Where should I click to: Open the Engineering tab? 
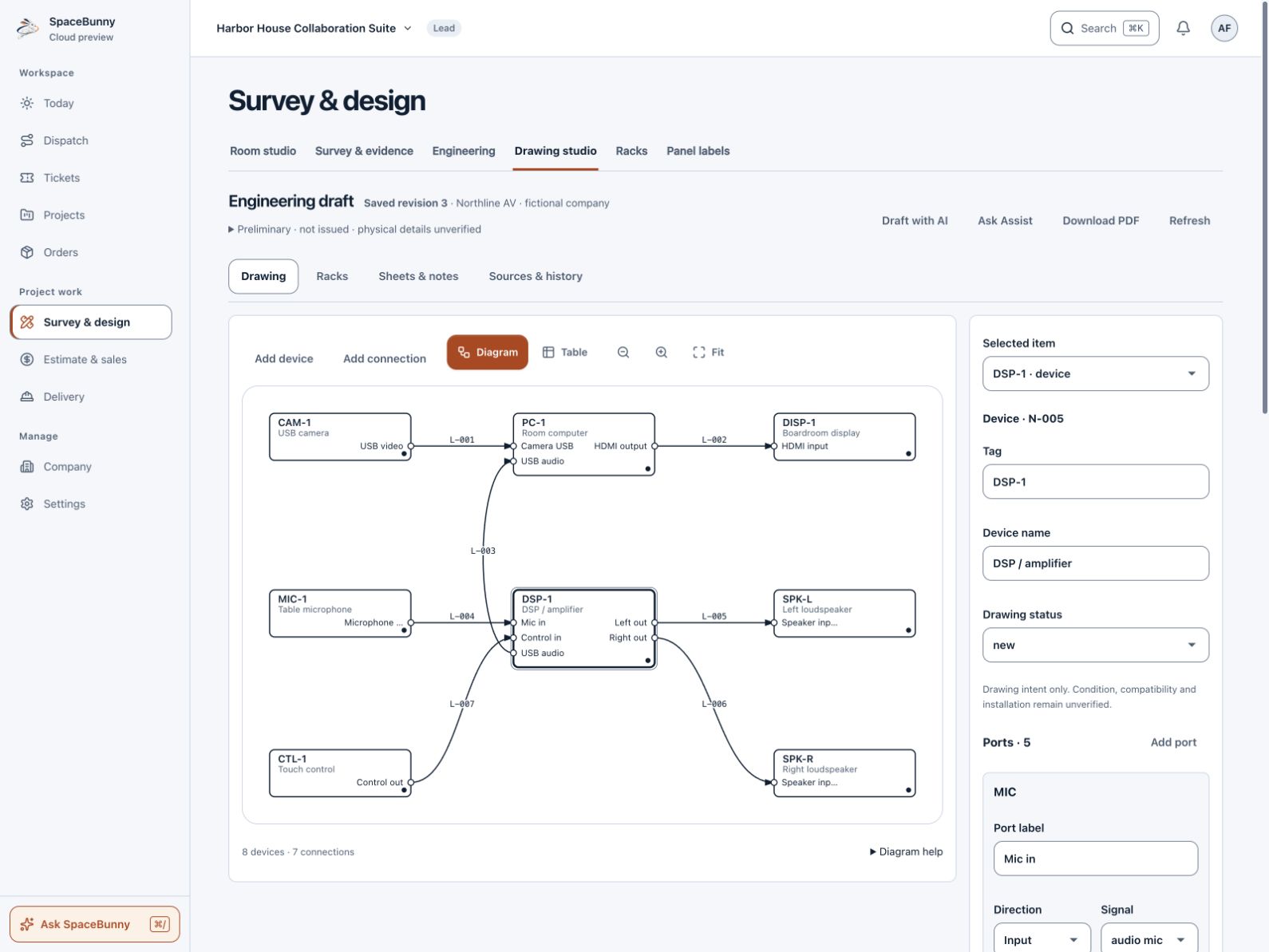click(x=464, y=151)
